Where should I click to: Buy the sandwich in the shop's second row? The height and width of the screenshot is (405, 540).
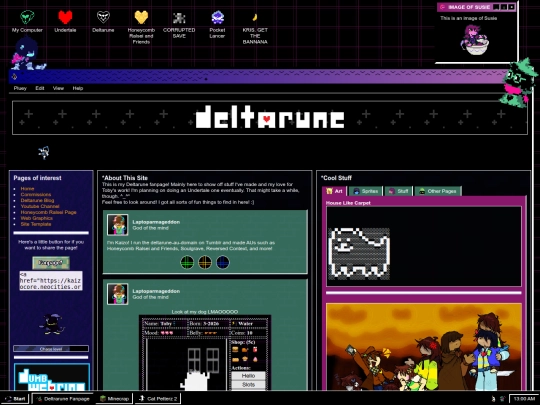[235, 359]
